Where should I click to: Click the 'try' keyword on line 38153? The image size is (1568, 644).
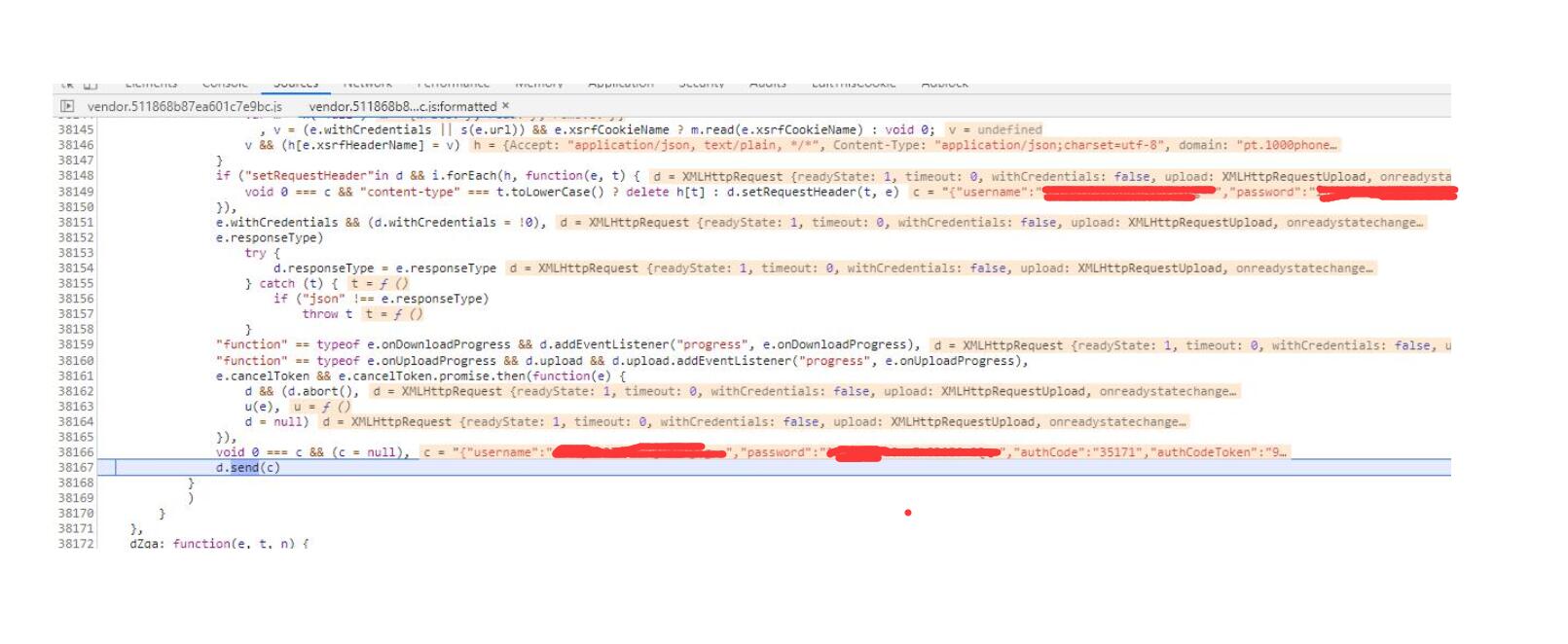coord(255,253)
